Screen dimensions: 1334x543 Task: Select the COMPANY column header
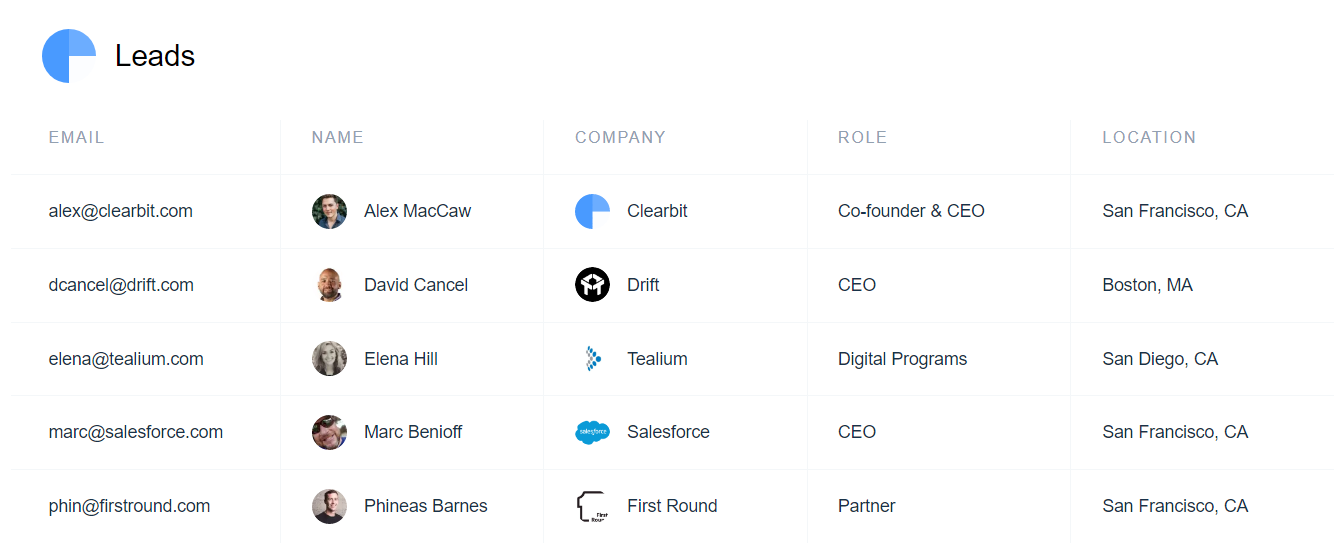(x=620, y=138)
